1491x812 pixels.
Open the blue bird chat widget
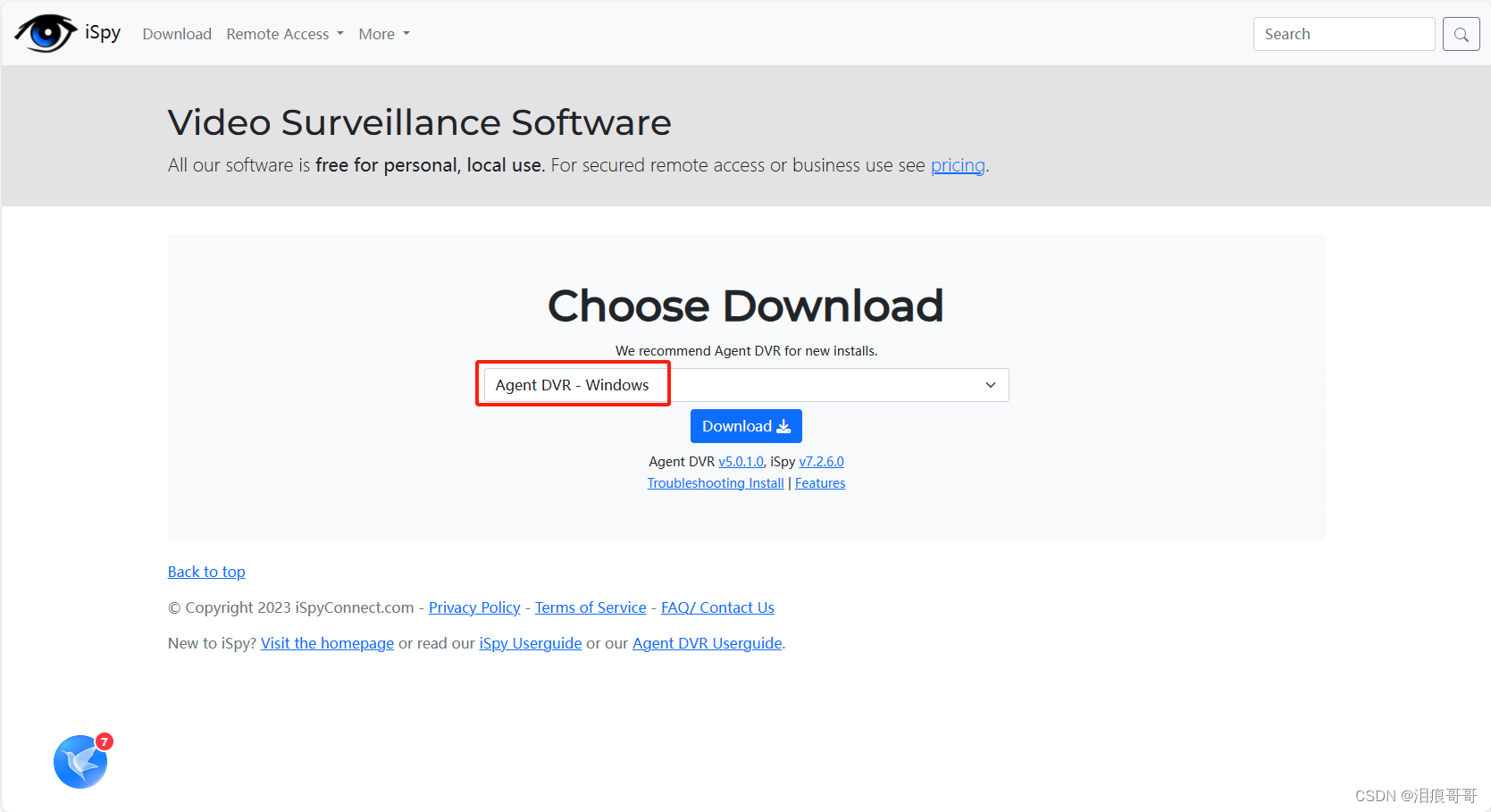(x=80, y=762)
